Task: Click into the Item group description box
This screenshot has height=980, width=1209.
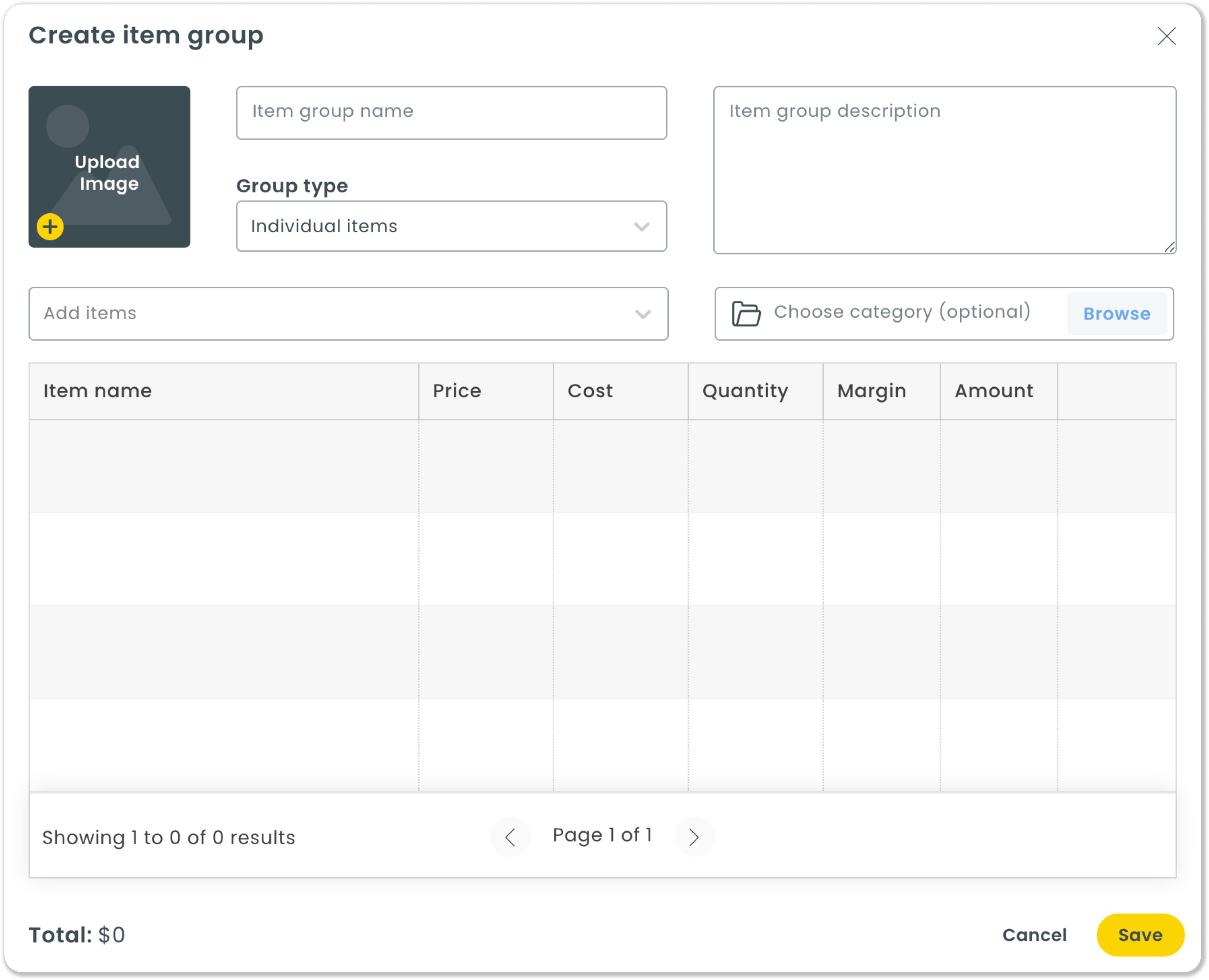Action: pyautogui.click(x=944, y=169)
